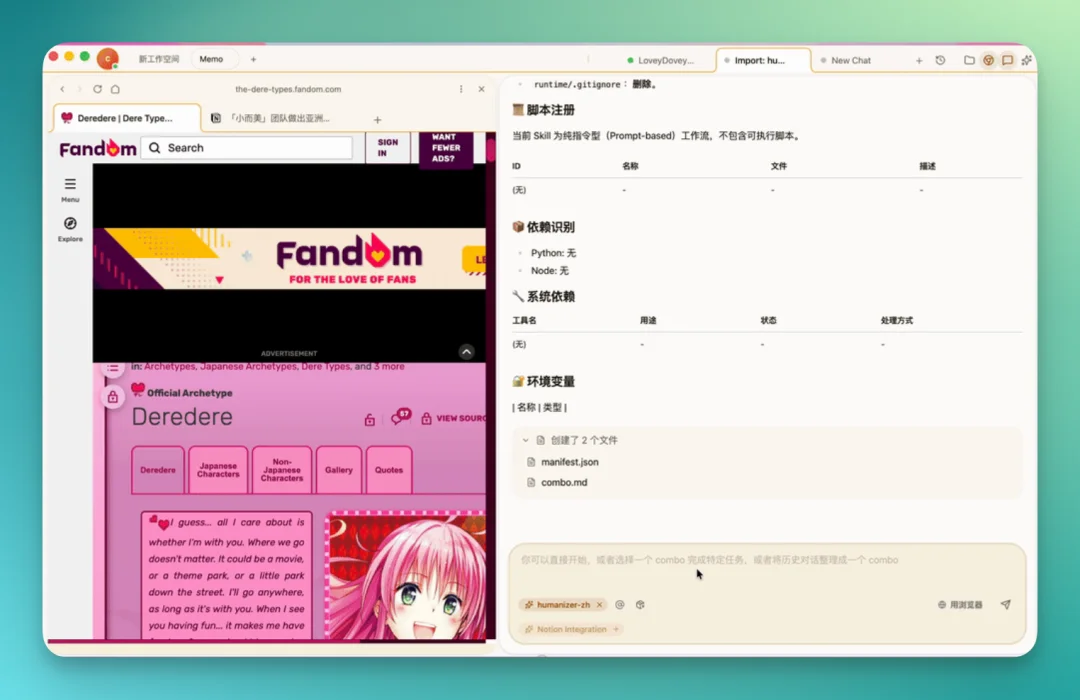Remove the humanizer-zh combo tag

click(x=601, y=605)
